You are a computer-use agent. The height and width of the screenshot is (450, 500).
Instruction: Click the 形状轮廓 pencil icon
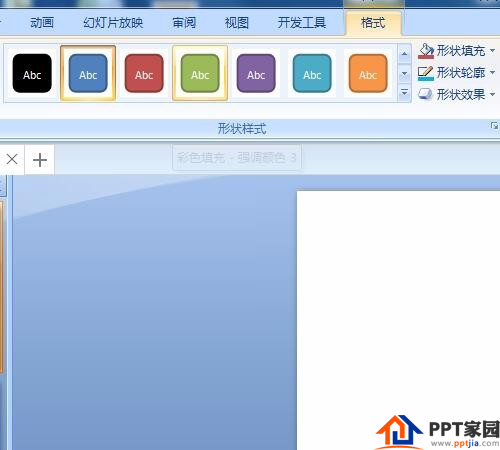point(426,73)
